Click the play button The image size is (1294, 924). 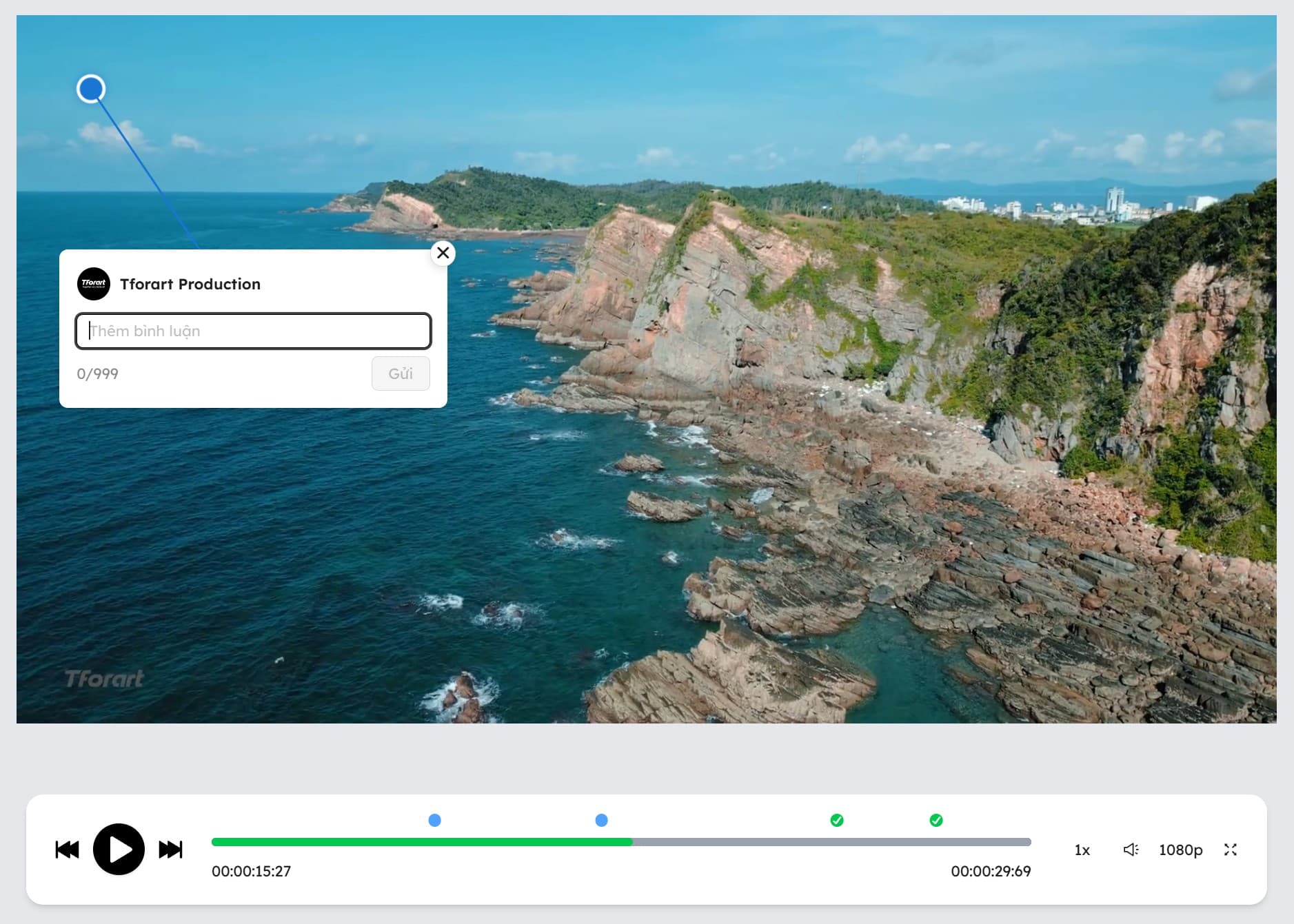pos(119,849)
